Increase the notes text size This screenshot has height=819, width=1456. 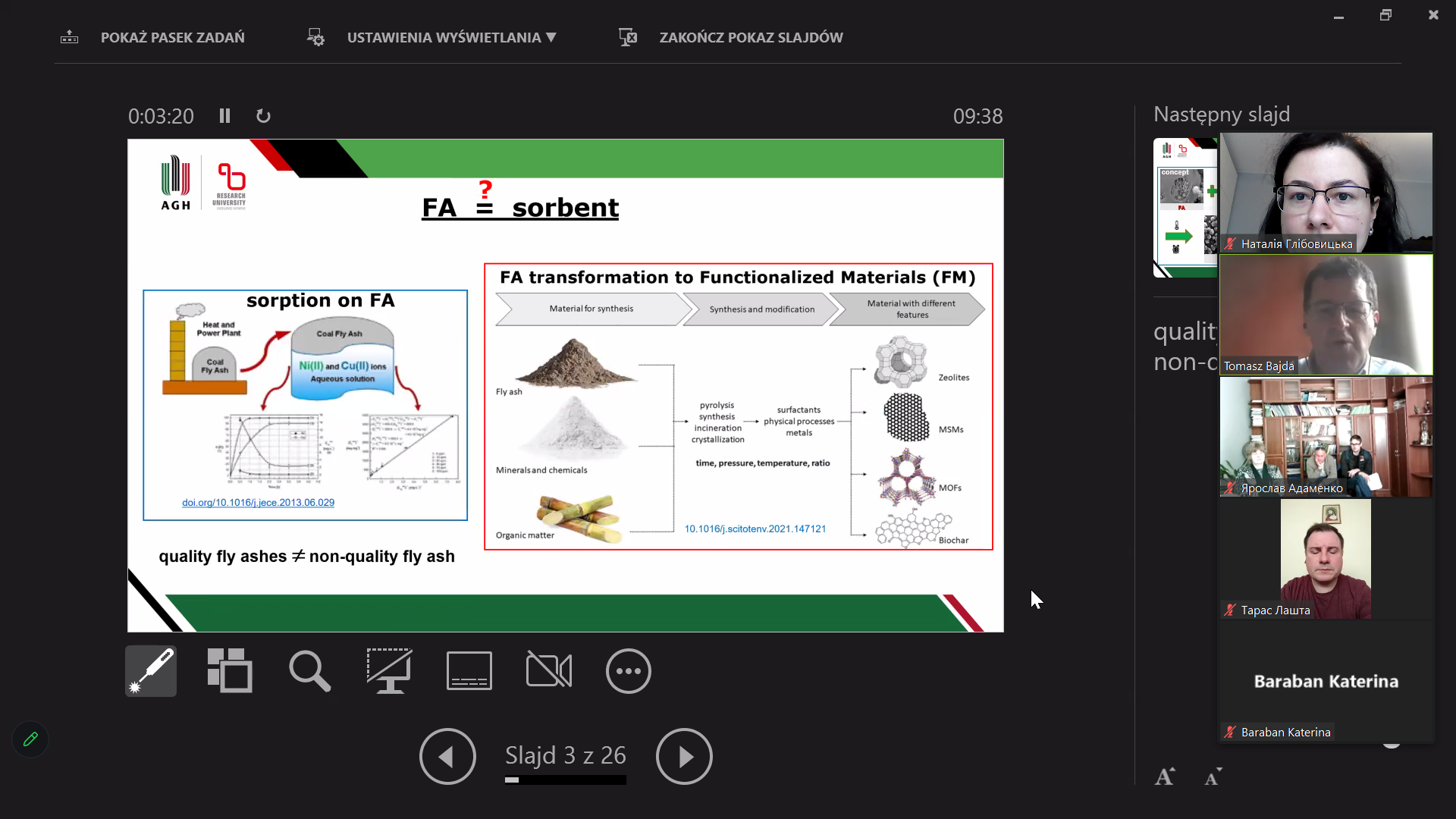point(1164,777)
